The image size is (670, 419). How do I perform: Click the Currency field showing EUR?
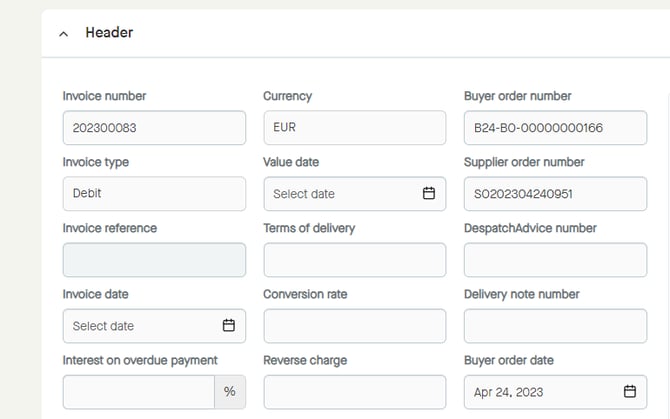(x=355, y=128)
